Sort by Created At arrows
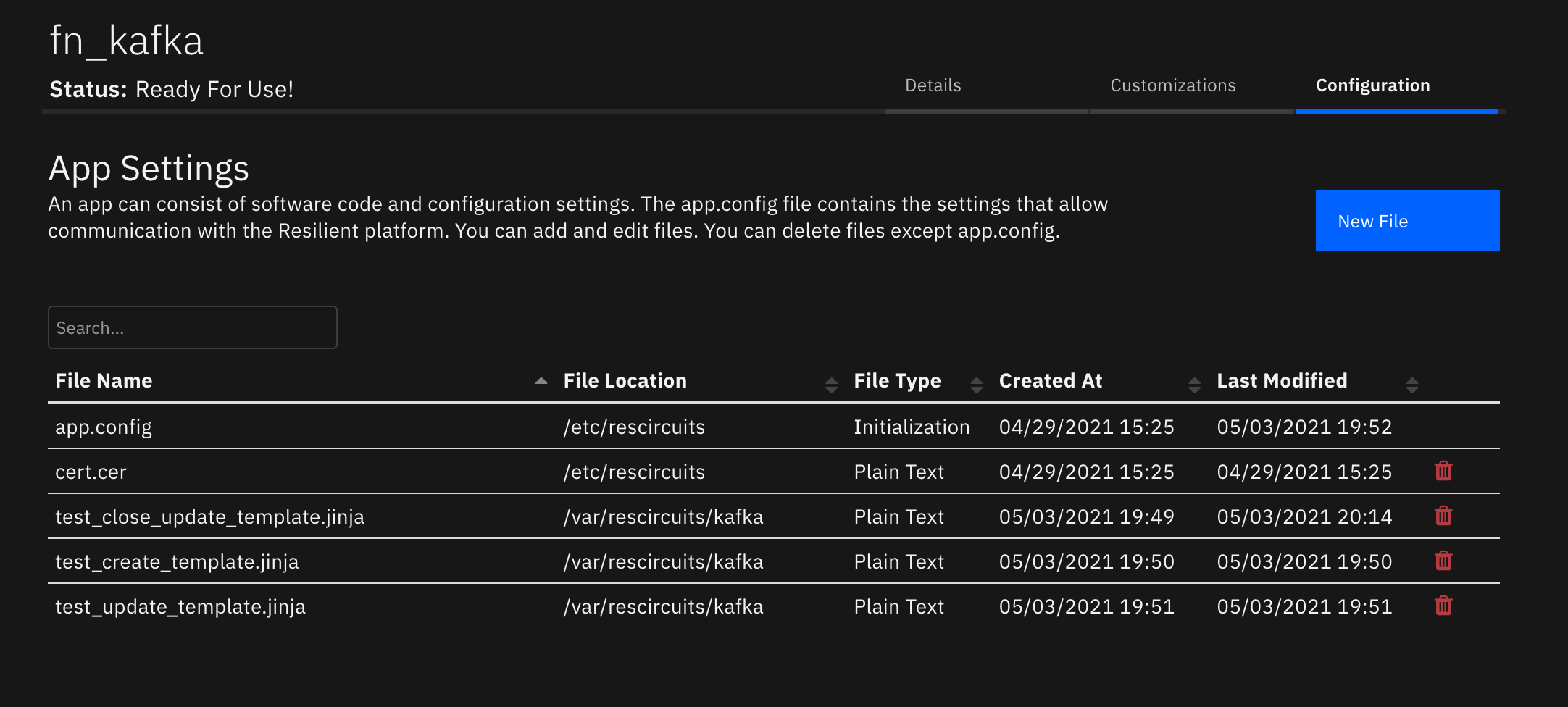This screenshot has height=707, width=1568. click(1195, 385)
